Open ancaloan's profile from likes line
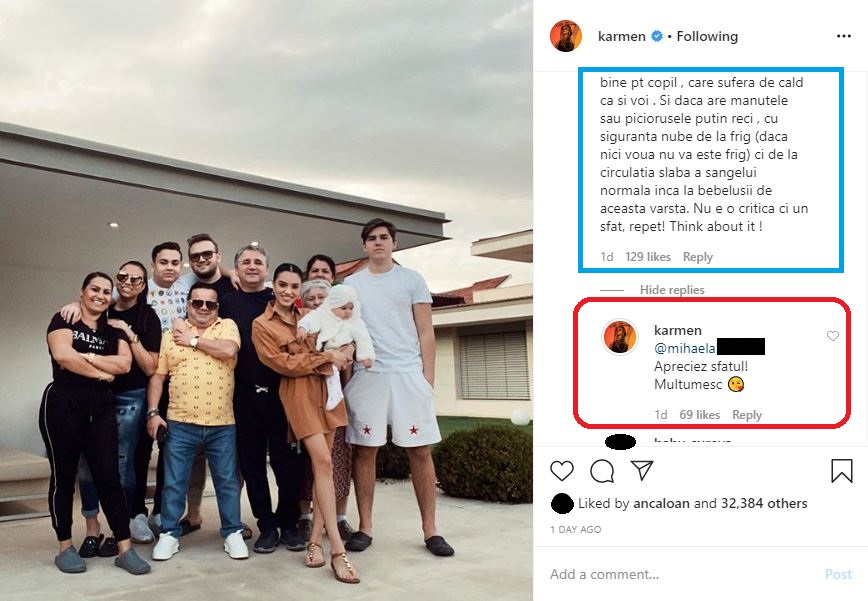Screen dimensions: 868x601 [661, 503]
